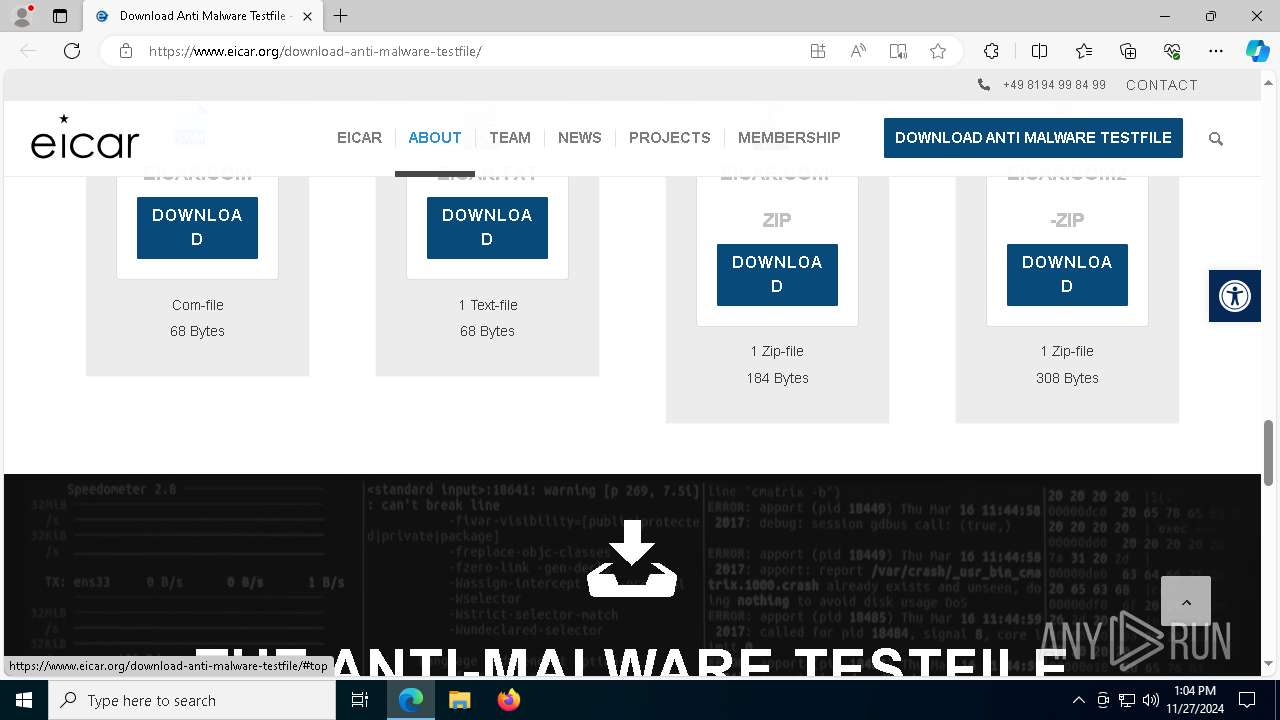This screenshot has width=1280, height=720.
Task: Open the accessibility tools icon
Action: [1235, 296]
